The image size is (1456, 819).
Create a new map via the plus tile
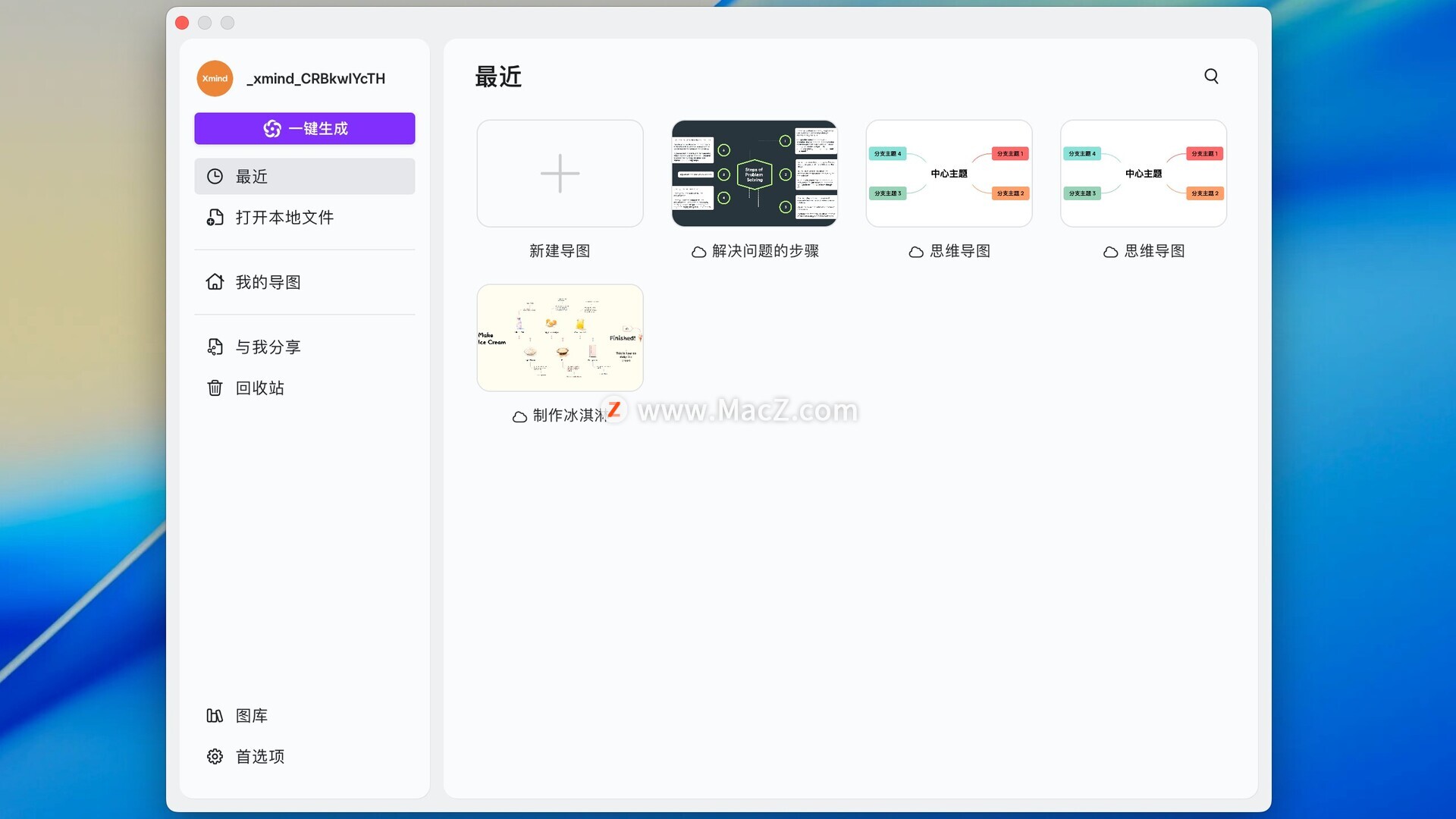(x=560, y=174)
